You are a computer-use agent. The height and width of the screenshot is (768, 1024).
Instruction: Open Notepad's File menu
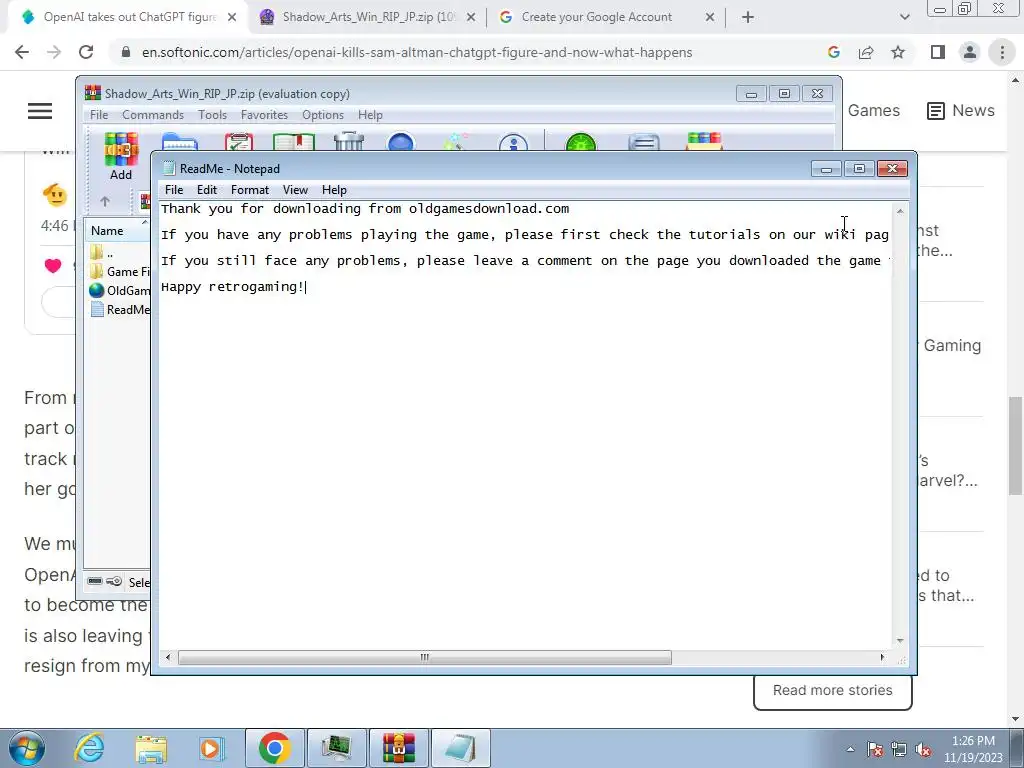tap(174, 190)
